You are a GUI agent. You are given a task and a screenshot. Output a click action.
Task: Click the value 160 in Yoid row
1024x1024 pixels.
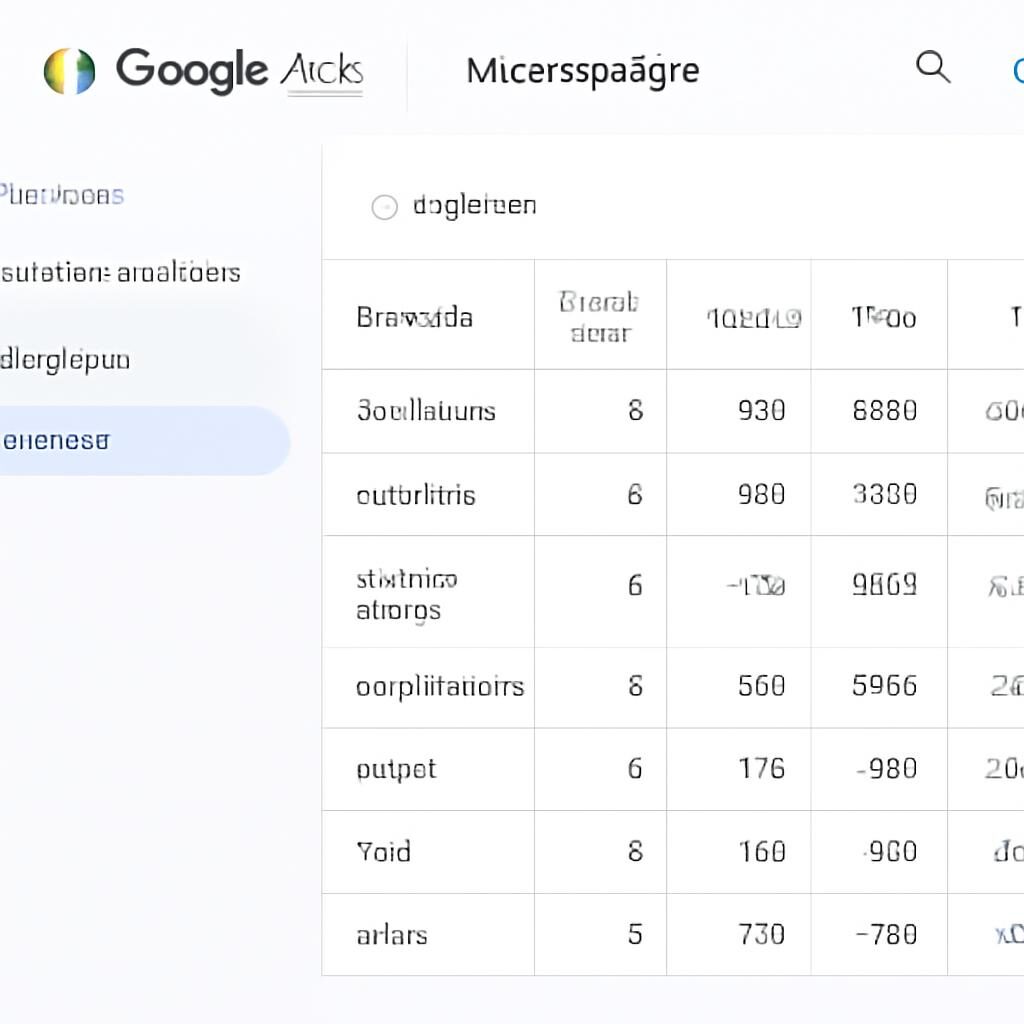[x=761, y=852]
